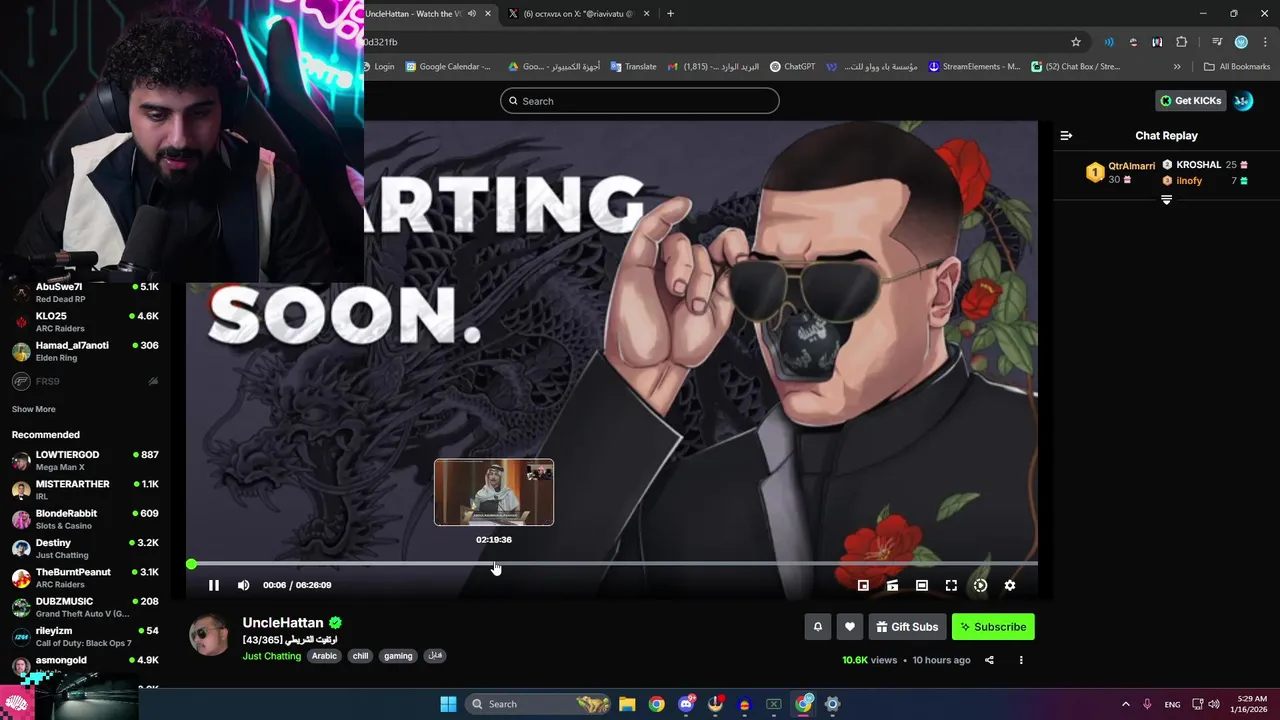Open File Explorer from the taskbar
Image resolution: width=1280 pixels, height=720 pixels.
point(627,704)
